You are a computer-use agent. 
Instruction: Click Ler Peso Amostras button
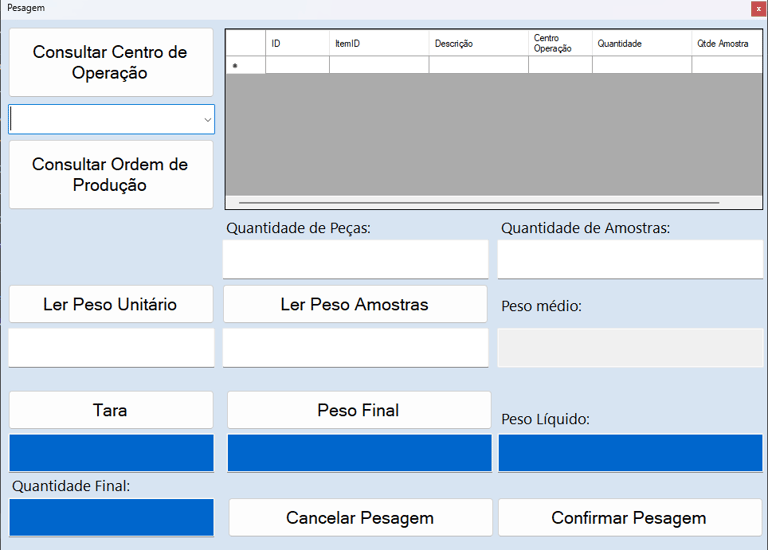[x=355, y=304]
